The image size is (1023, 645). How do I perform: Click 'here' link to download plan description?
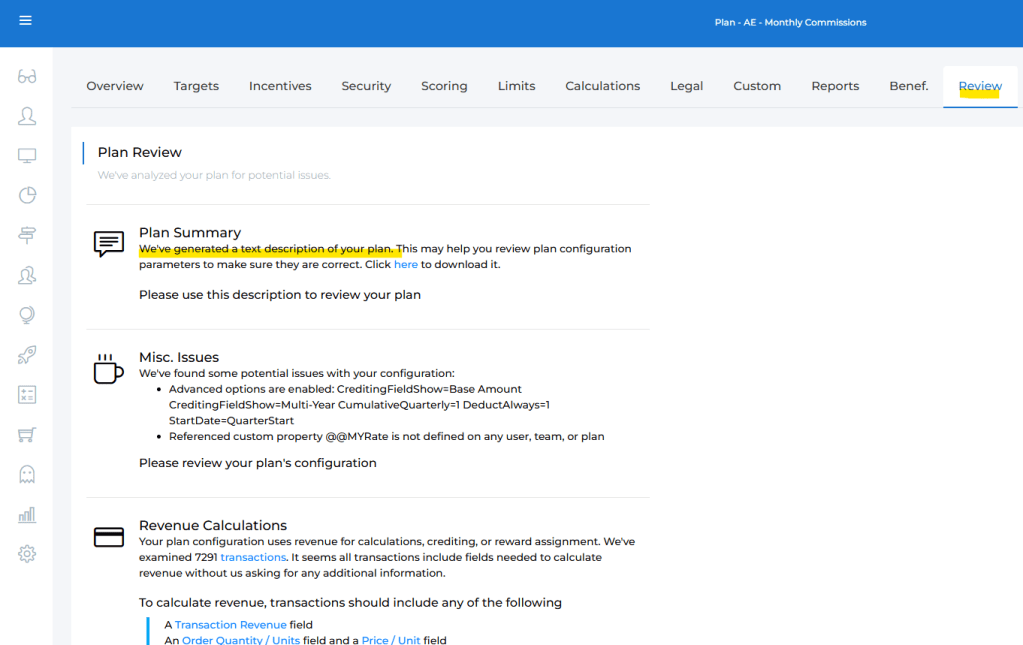(405, 265)
